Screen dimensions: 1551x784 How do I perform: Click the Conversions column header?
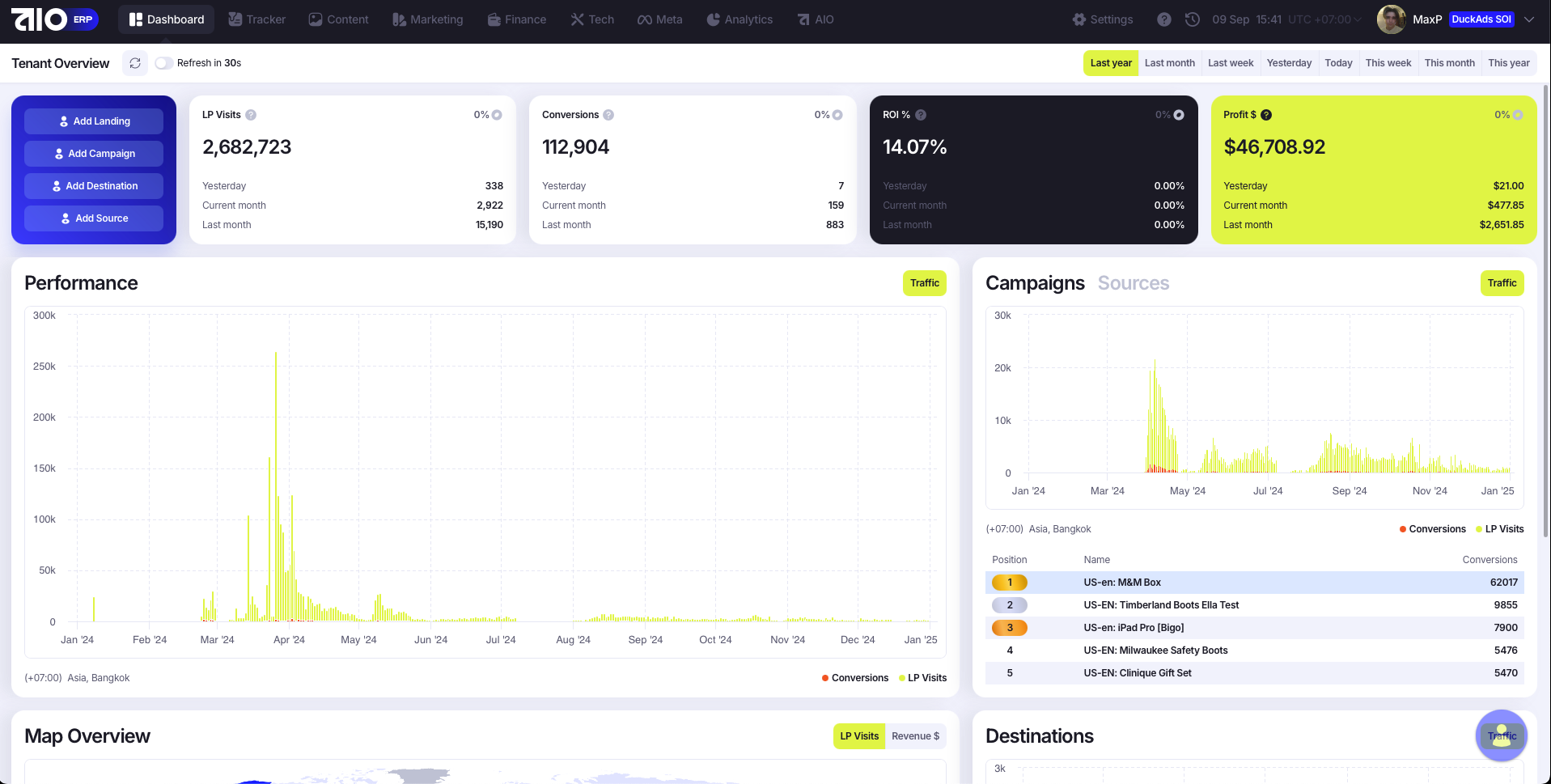1490,560
